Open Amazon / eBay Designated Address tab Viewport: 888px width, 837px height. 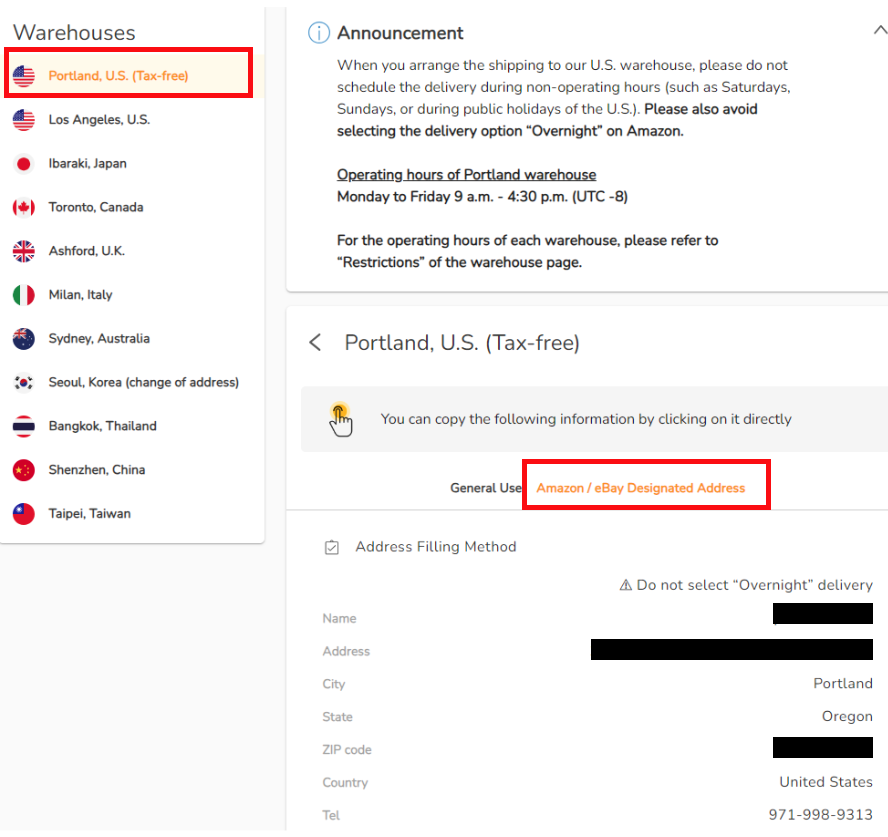click(641, 488)
